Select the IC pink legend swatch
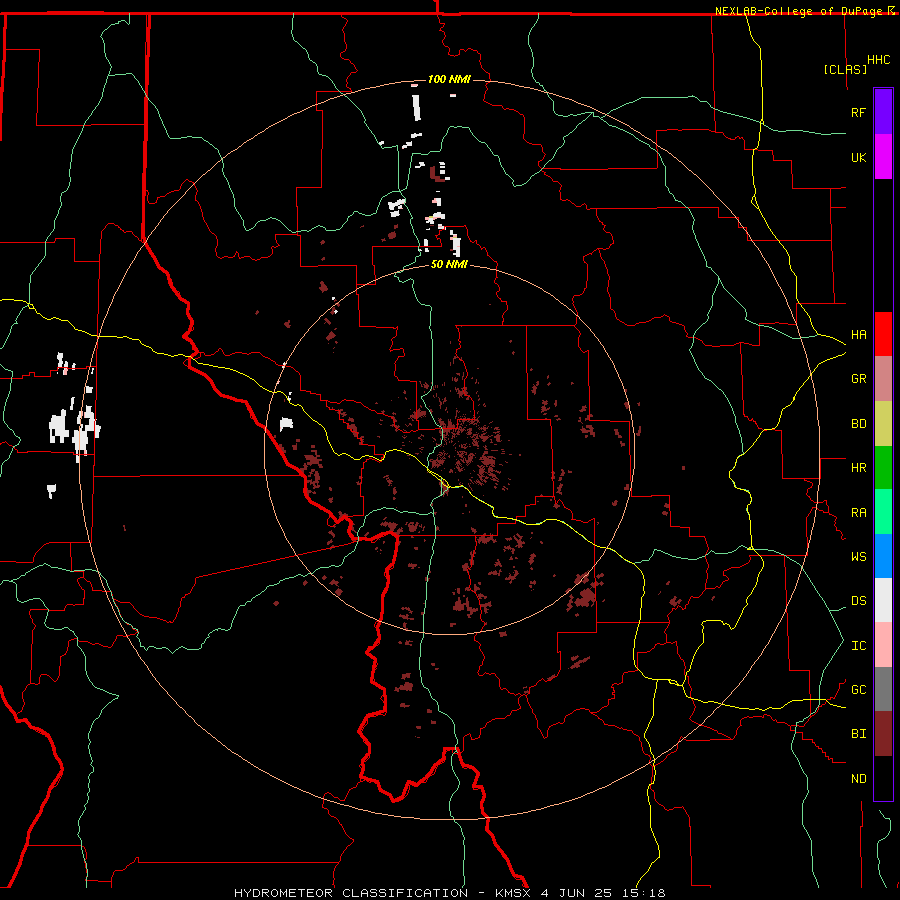Screen dimensions: 900x900 [883, 645]
